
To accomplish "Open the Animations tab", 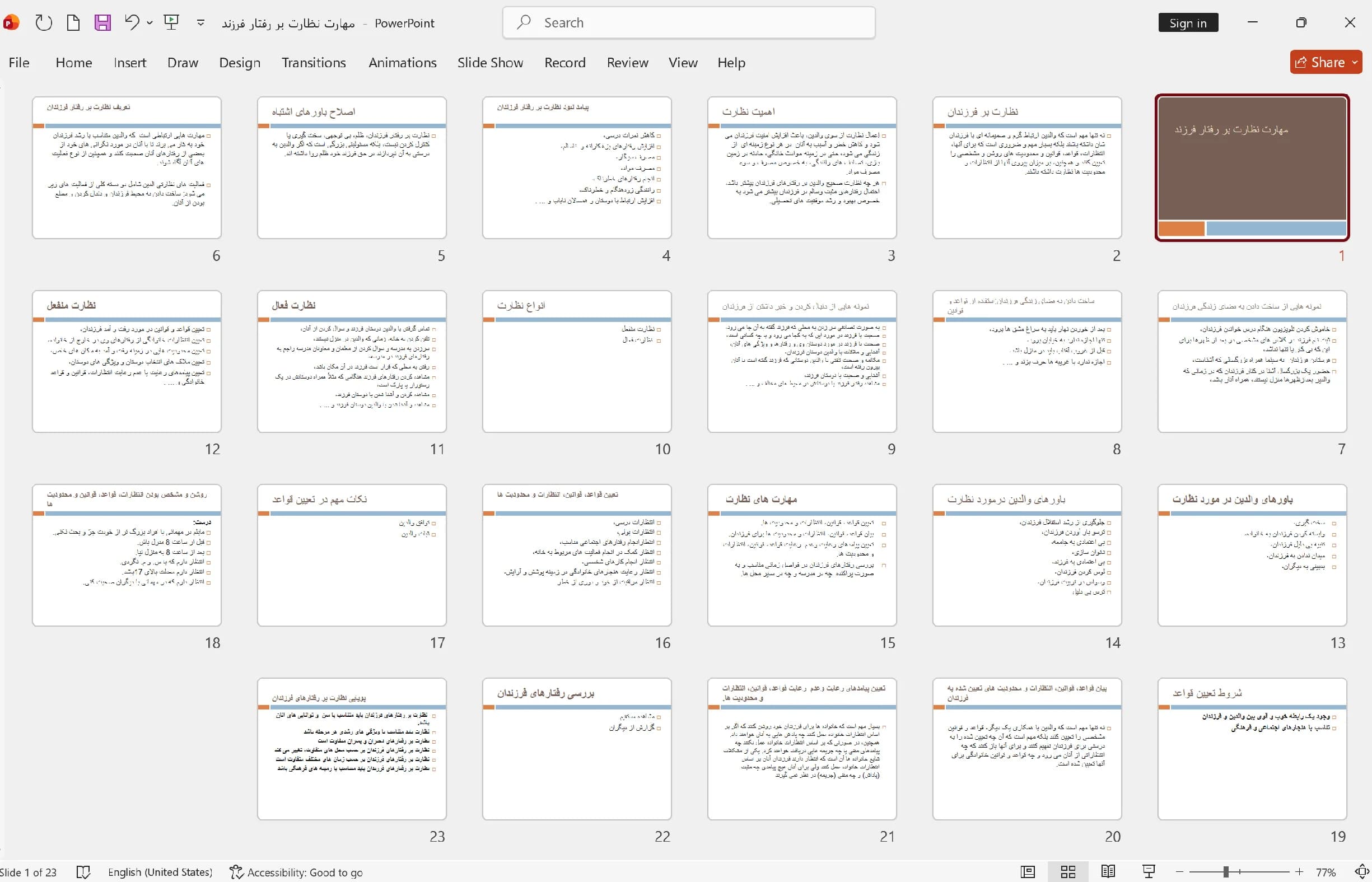I will pos(403,62).
